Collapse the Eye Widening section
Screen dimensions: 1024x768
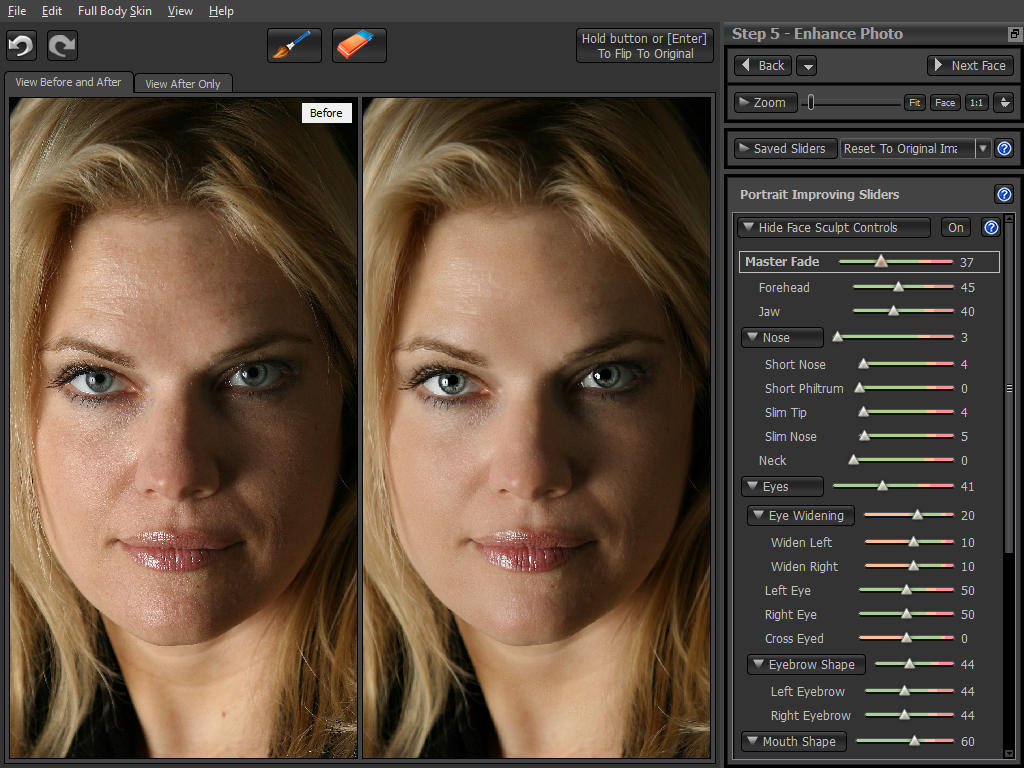[x=801, y=516]
